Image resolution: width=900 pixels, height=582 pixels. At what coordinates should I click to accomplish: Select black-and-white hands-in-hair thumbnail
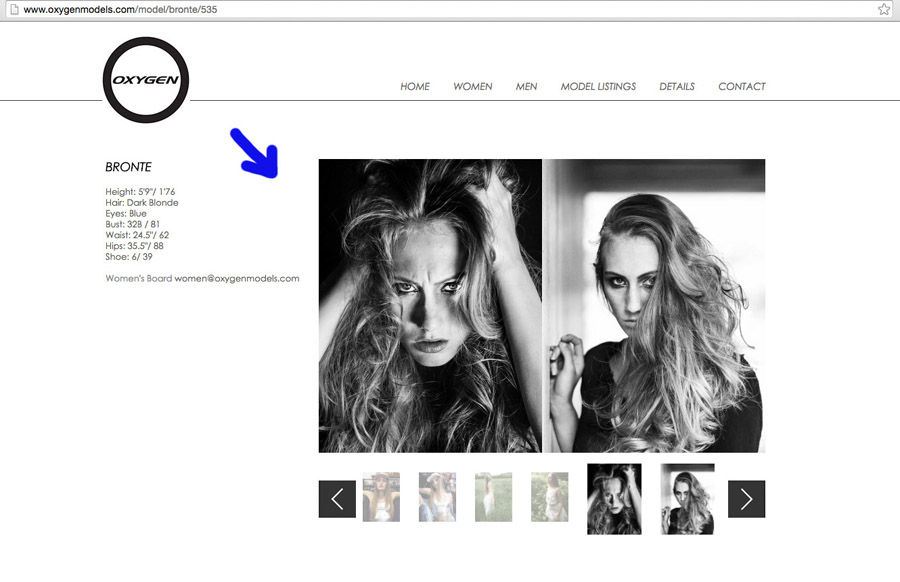pyautogui.click(x=614, y=499)
